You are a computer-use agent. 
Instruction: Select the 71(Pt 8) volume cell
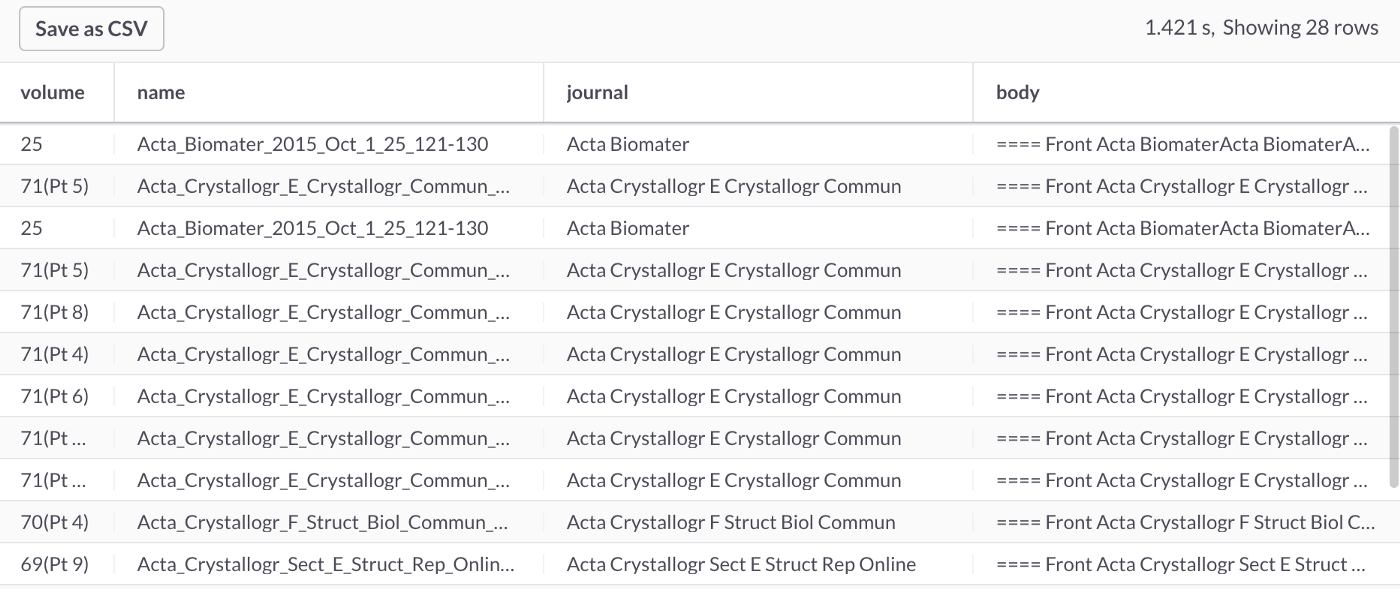pyautogui.click(x=55, y=313)
